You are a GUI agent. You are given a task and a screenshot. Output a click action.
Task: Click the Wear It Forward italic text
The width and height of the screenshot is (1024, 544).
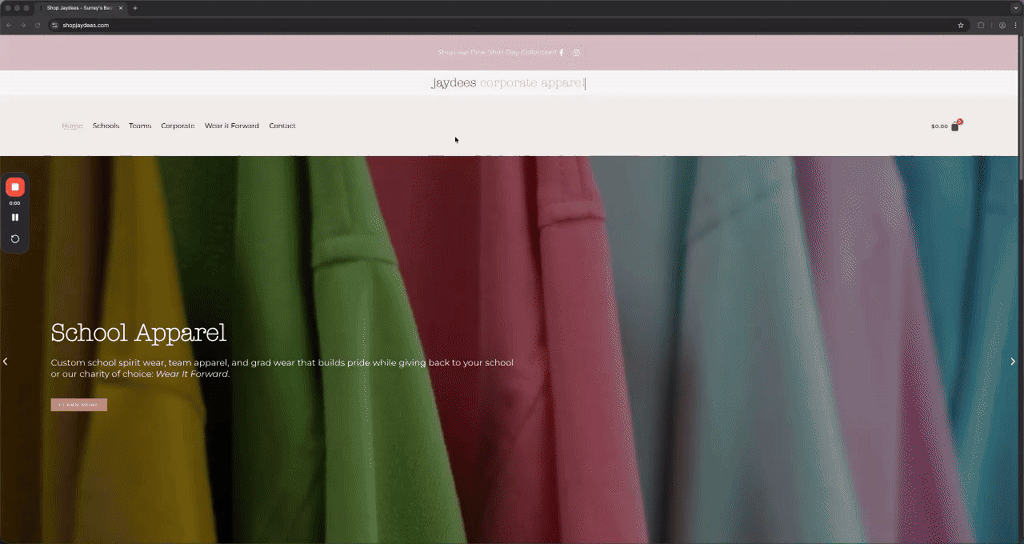click(x=192, y=374)
